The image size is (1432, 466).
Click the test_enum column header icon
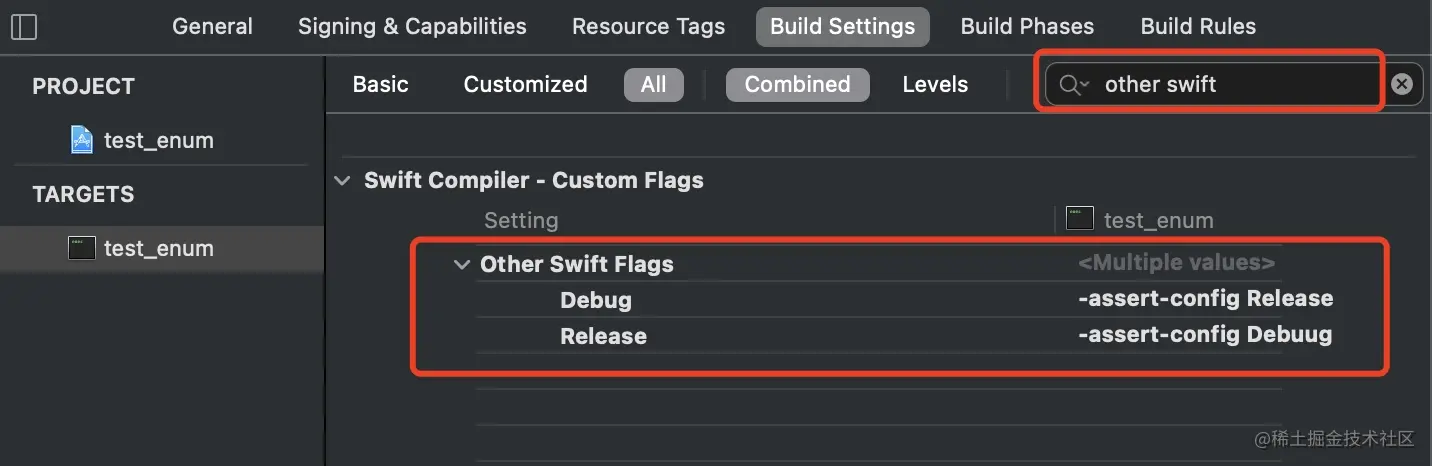coord(1080,220)
